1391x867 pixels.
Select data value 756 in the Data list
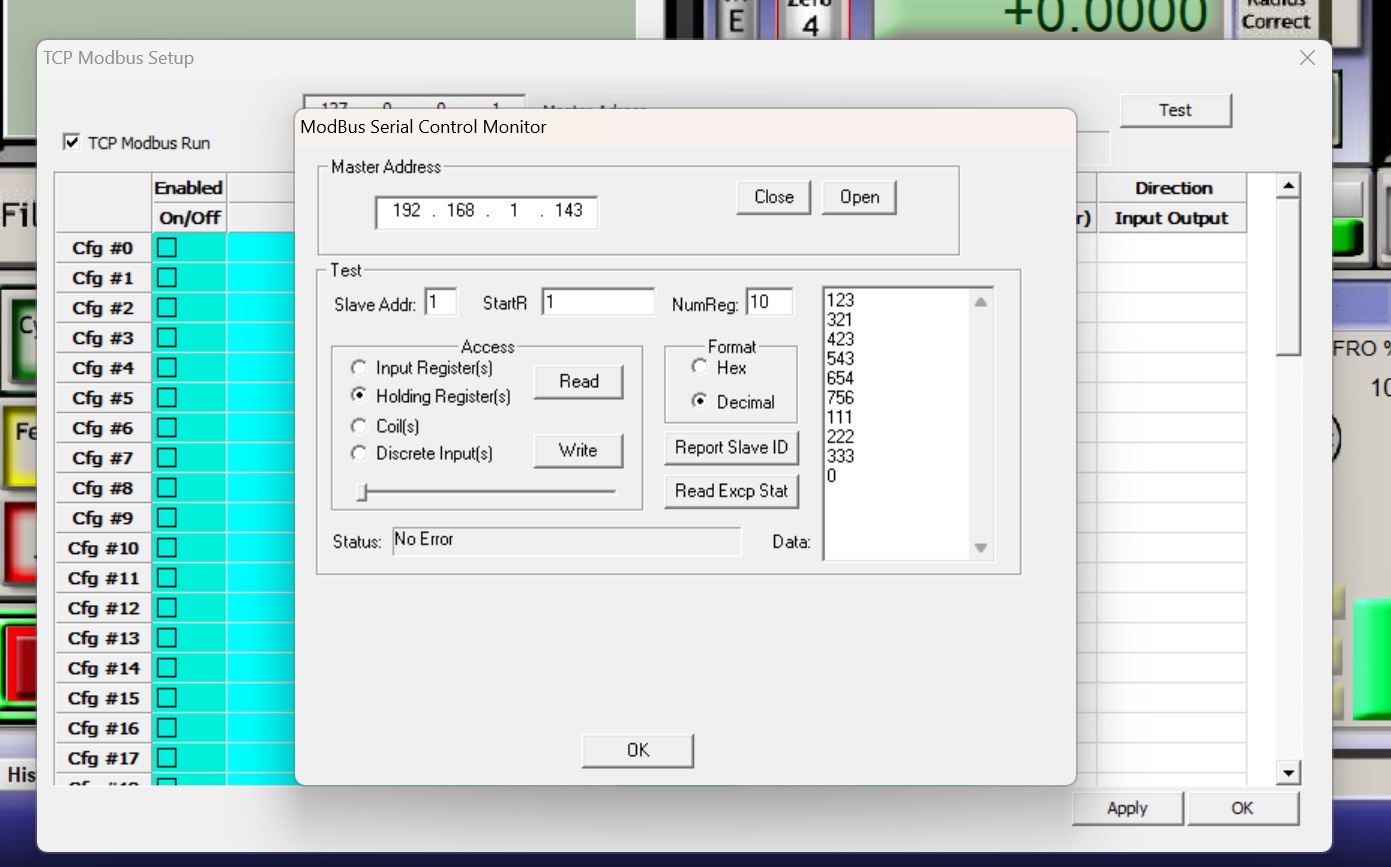[840, 398]
